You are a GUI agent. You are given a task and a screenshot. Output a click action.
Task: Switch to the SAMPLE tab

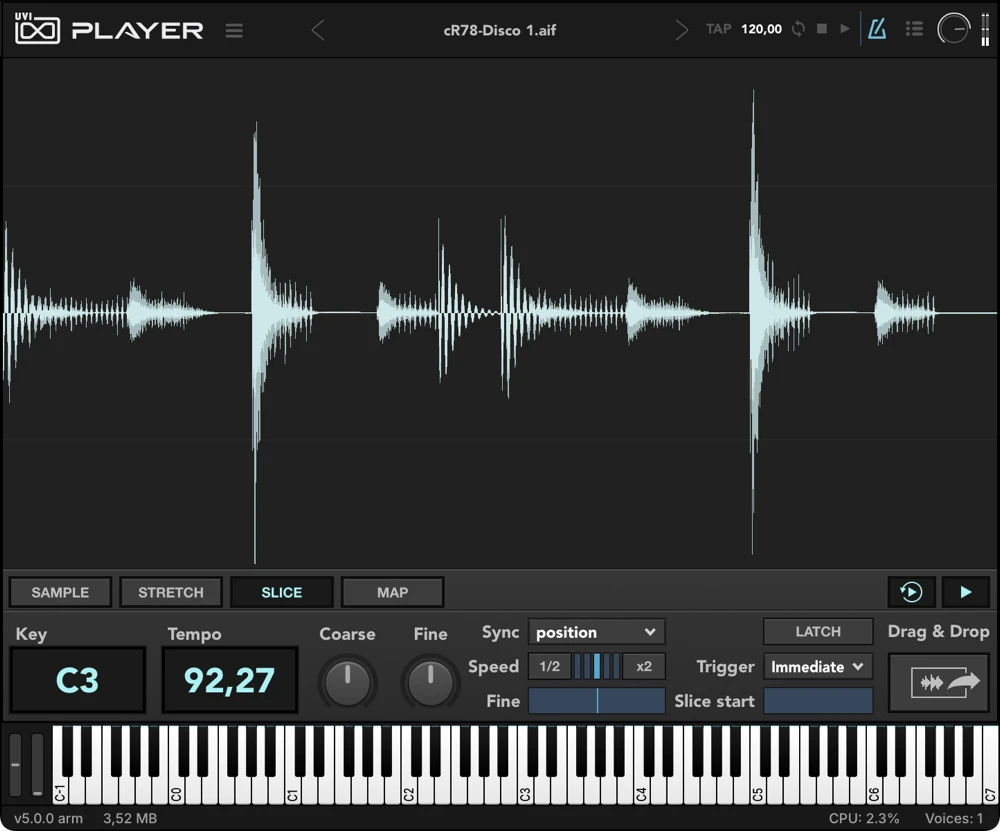[x=61, y=592]
